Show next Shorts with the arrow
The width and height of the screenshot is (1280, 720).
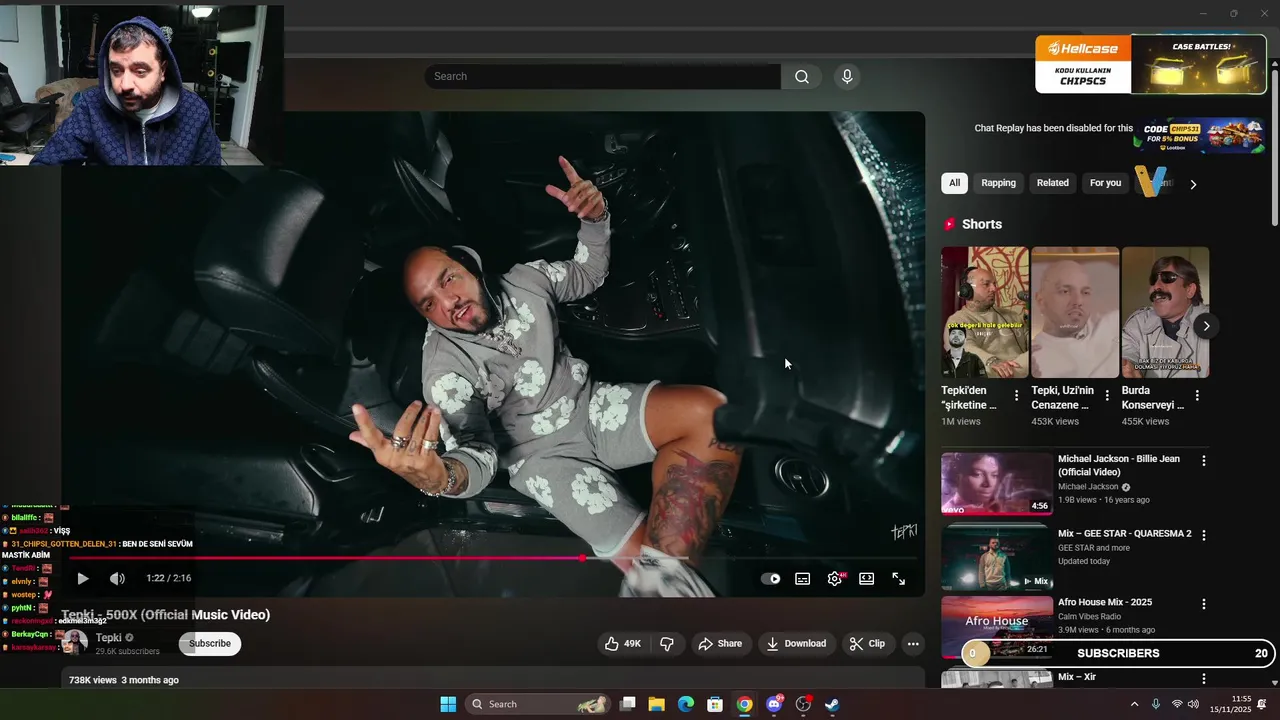[1206, 326]
